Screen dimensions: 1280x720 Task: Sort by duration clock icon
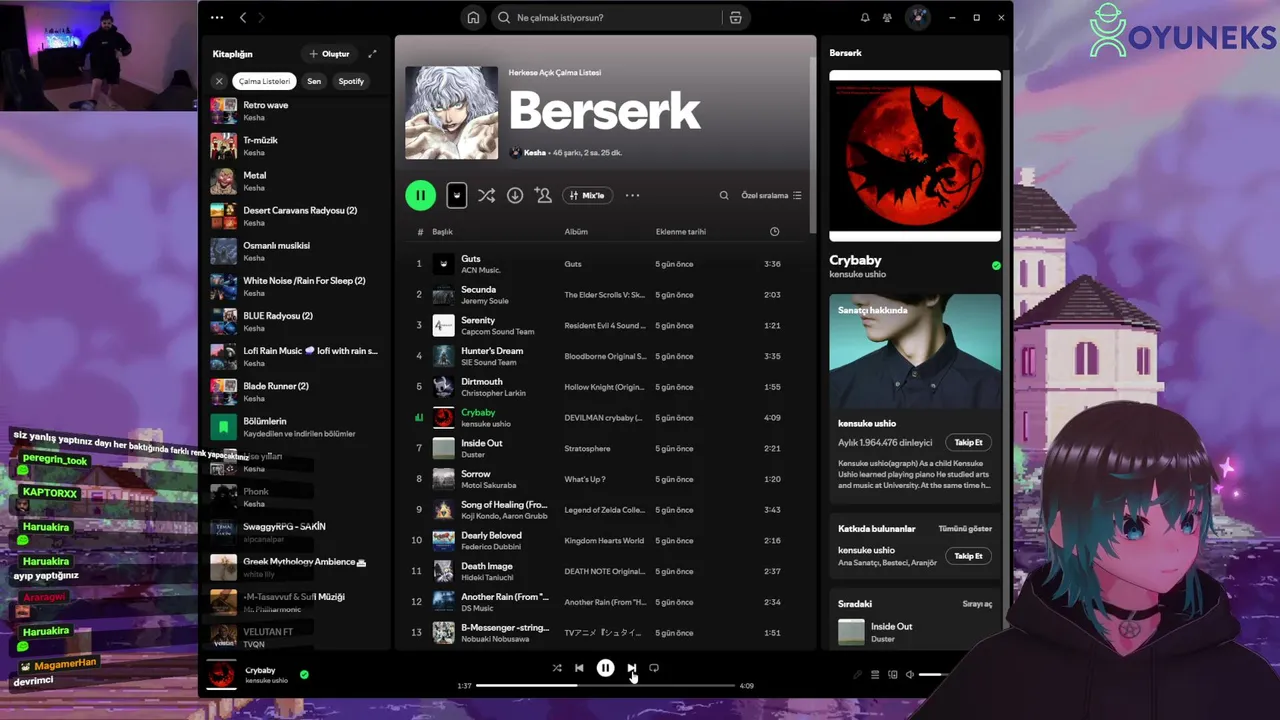774,232
